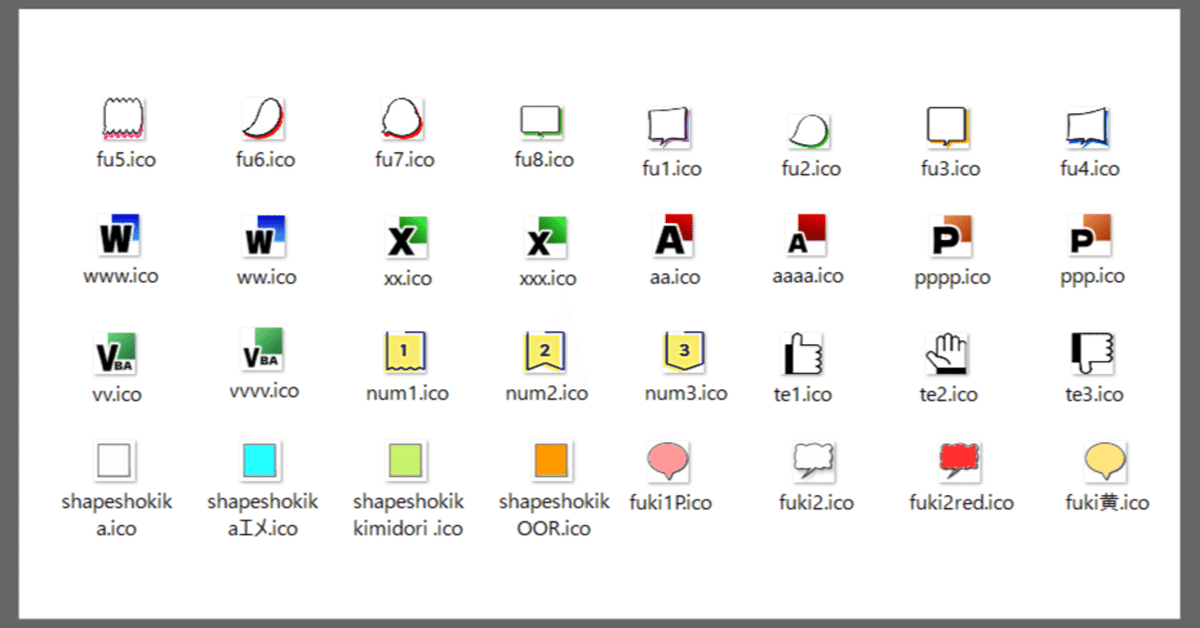Click the cyan square shapeshokikaエメ.ico icon
Image resolution: width=1200 pixels, height=628 pixels.
pos(262,462)
